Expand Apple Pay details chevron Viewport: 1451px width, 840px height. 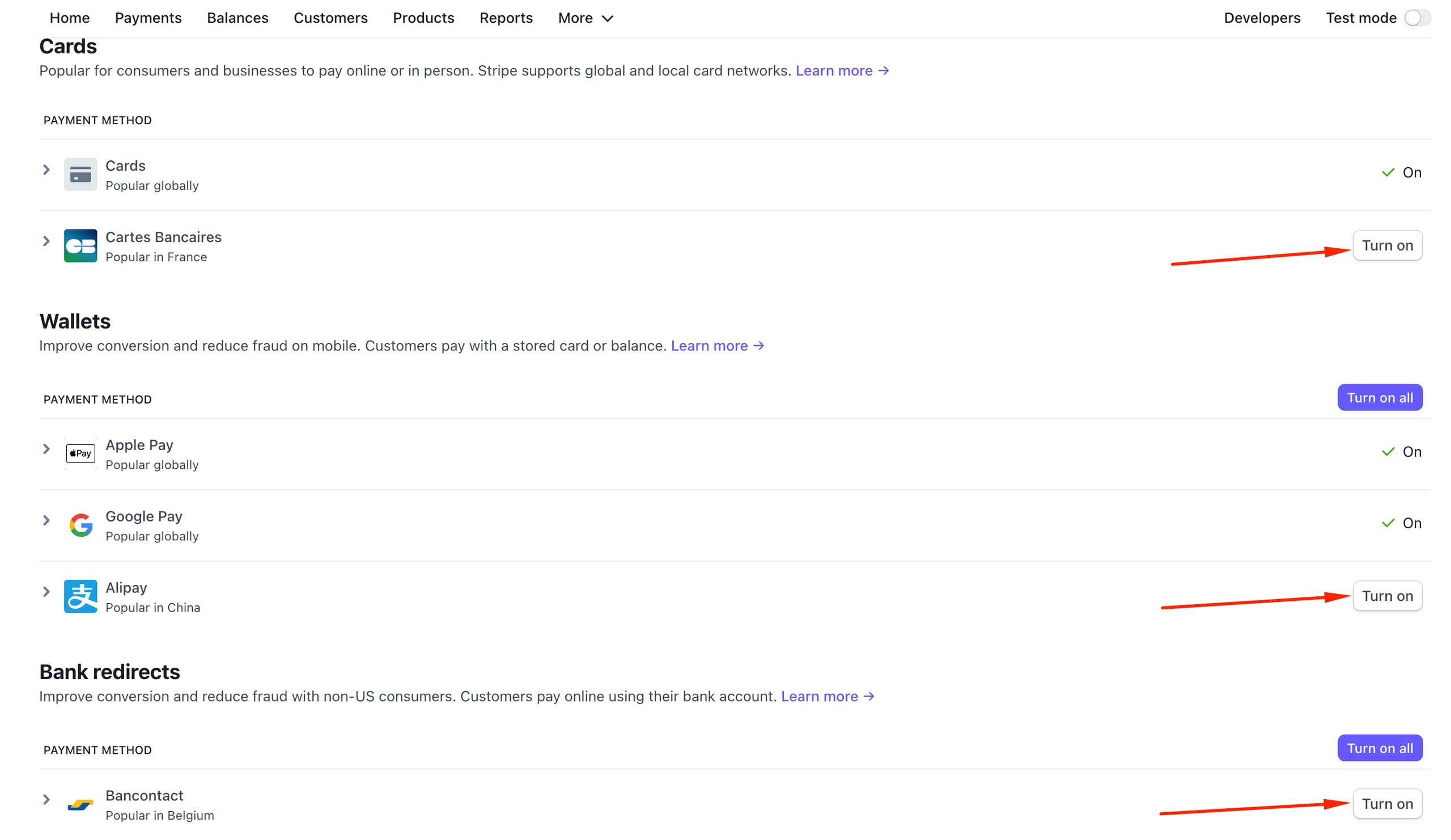pos(46,448)
